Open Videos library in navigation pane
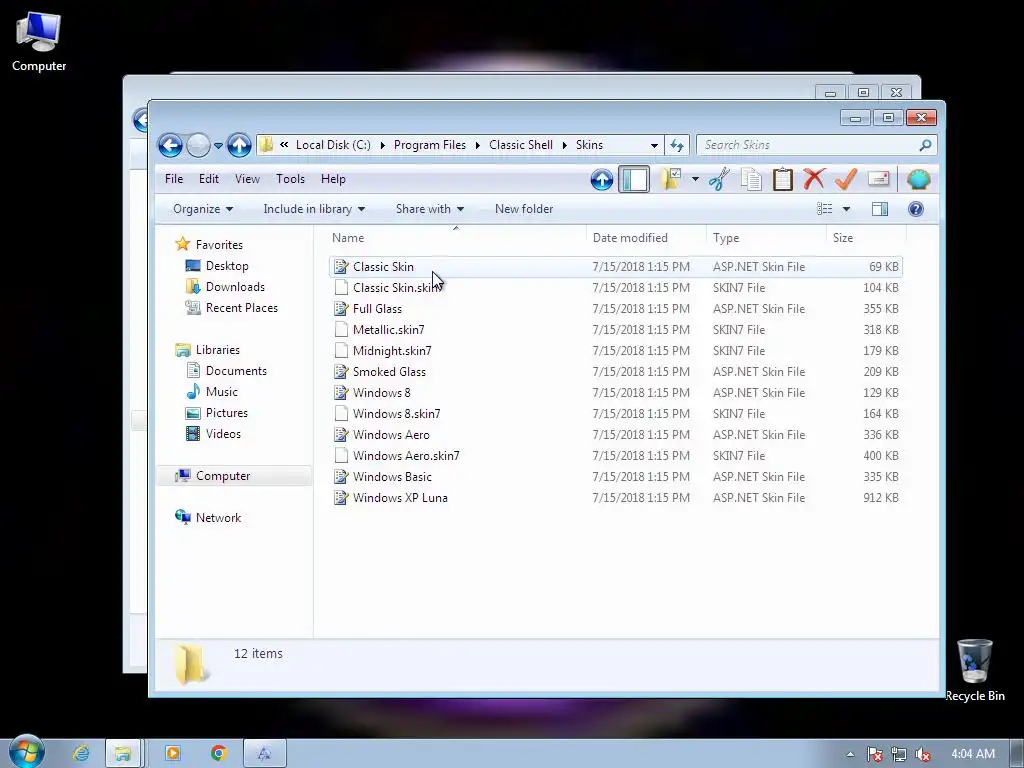The width and height of the screenshot is (1024, 768). pyautogui.click(x=223, y=434)
